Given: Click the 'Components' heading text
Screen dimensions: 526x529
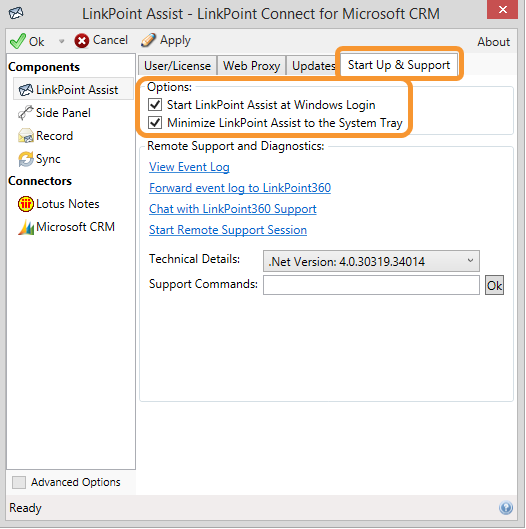Looking at the screenshot, I should coord(44,67).
